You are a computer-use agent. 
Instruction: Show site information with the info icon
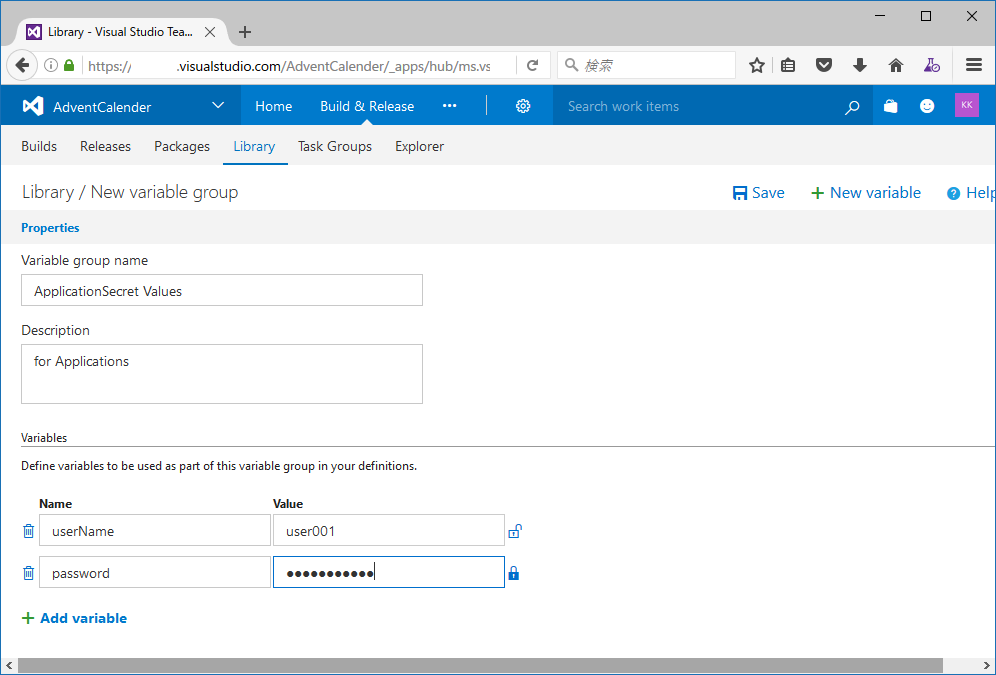pos(51,65)
